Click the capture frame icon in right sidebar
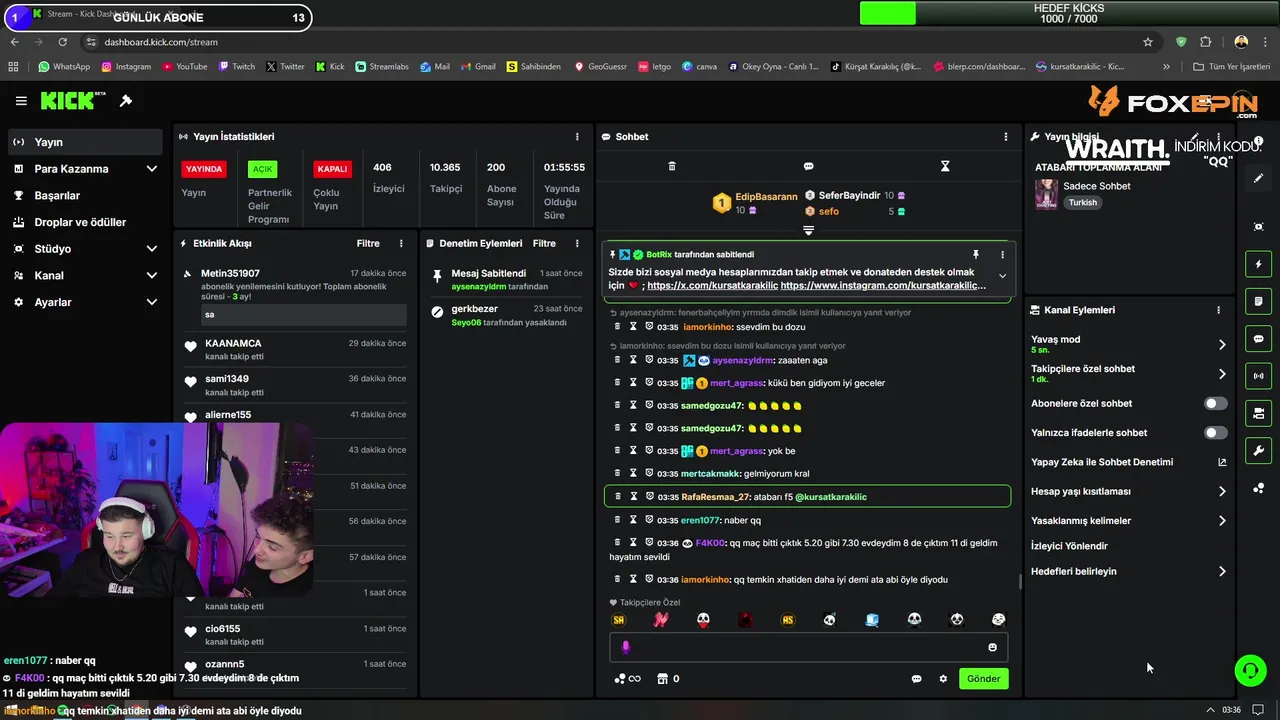 click(1259, 227)
